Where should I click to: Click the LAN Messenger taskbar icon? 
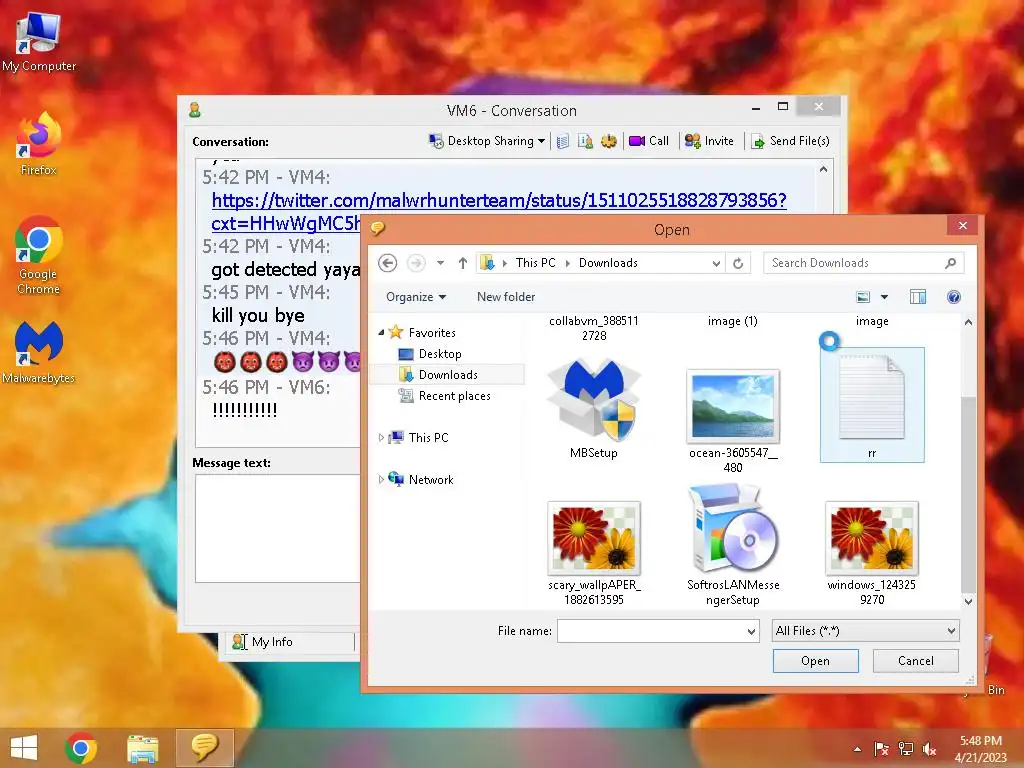tap(204, 748)
